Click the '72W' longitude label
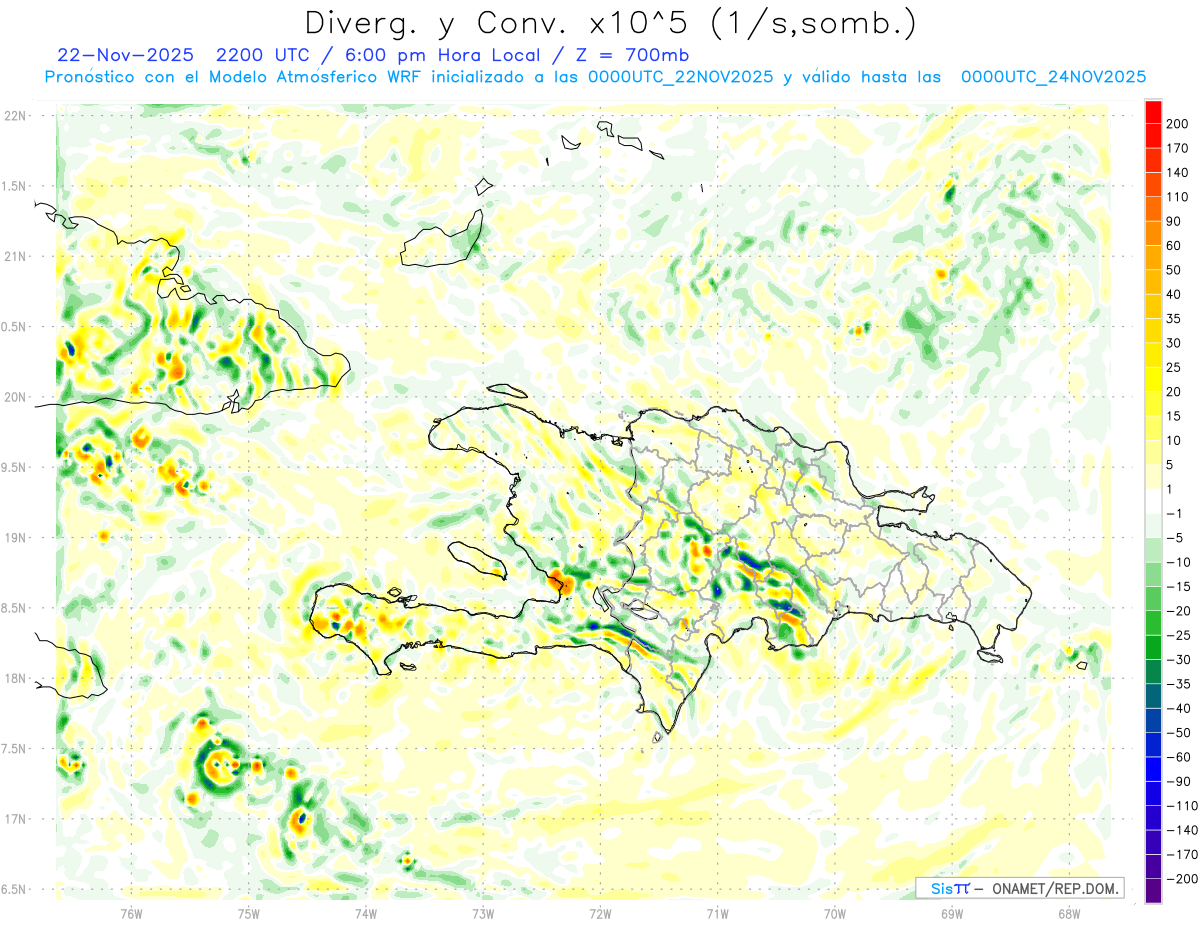Viewport: 1200px width, 927px height. pyautogui.click(x=600, y=913)
